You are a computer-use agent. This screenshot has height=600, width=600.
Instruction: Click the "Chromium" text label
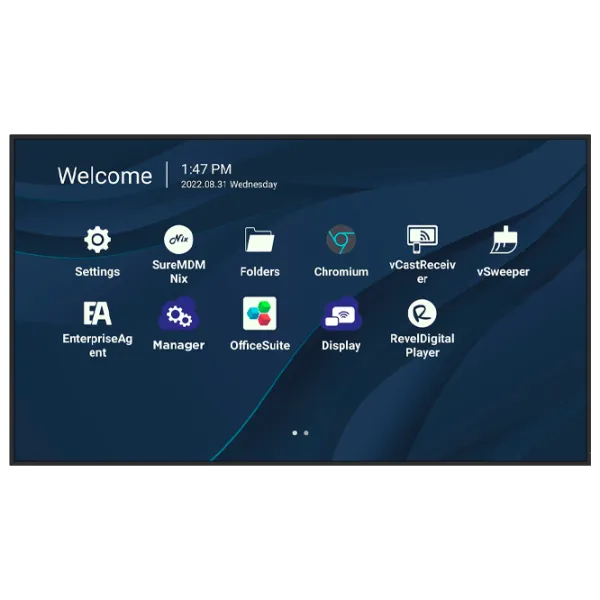coord(341,272)
